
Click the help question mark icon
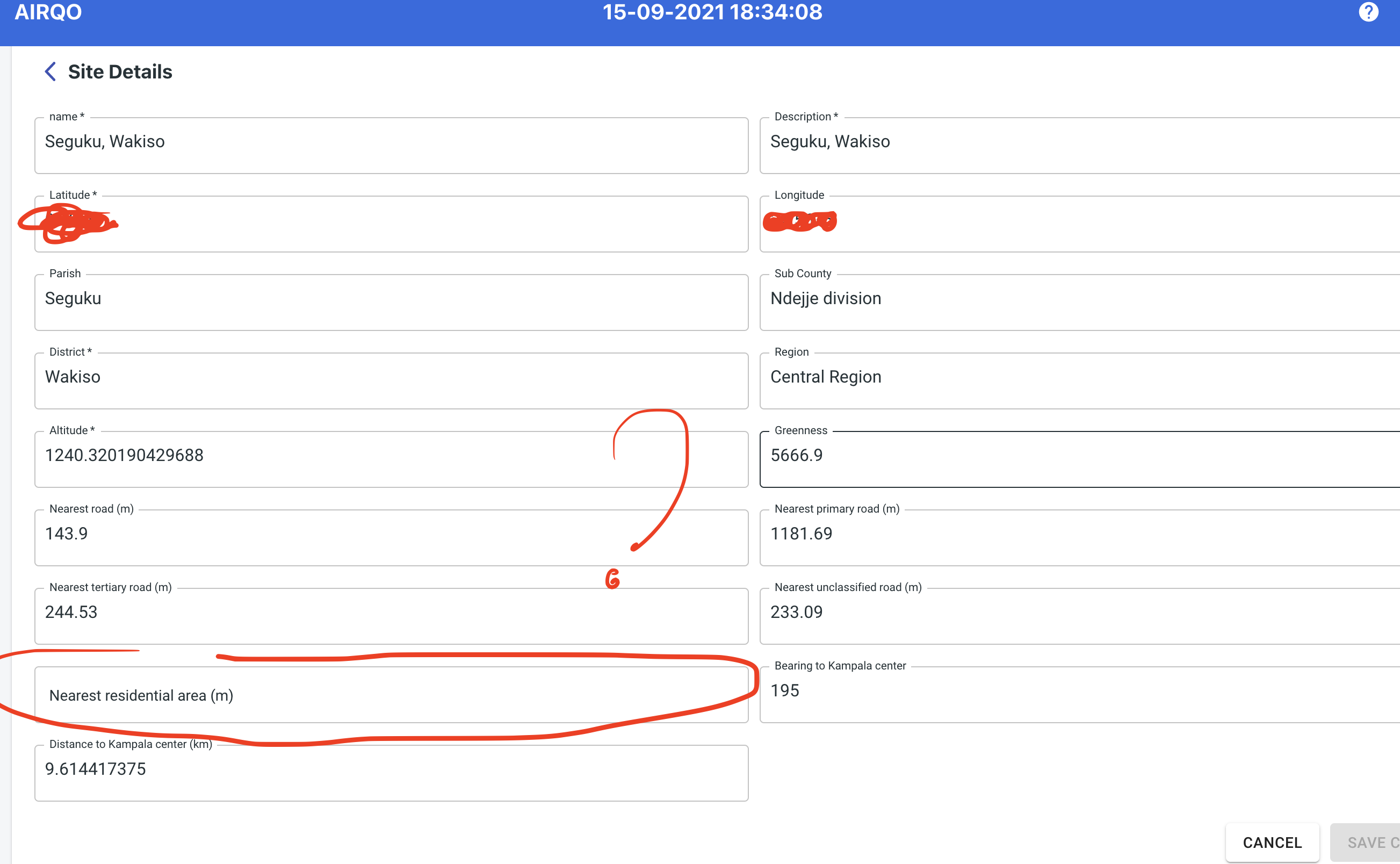pyautogui.click(x=1368, y=12)
